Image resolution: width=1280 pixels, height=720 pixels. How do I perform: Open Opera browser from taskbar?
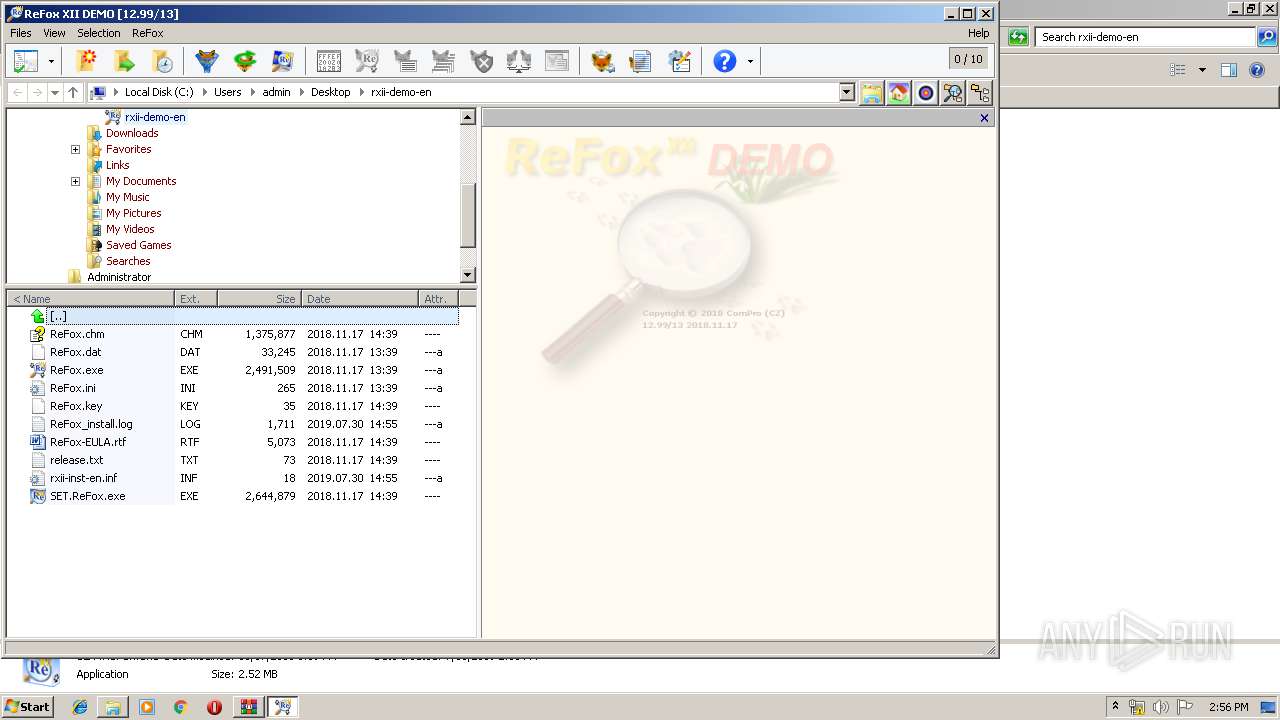pyautogui.click(x=214, y=707)
